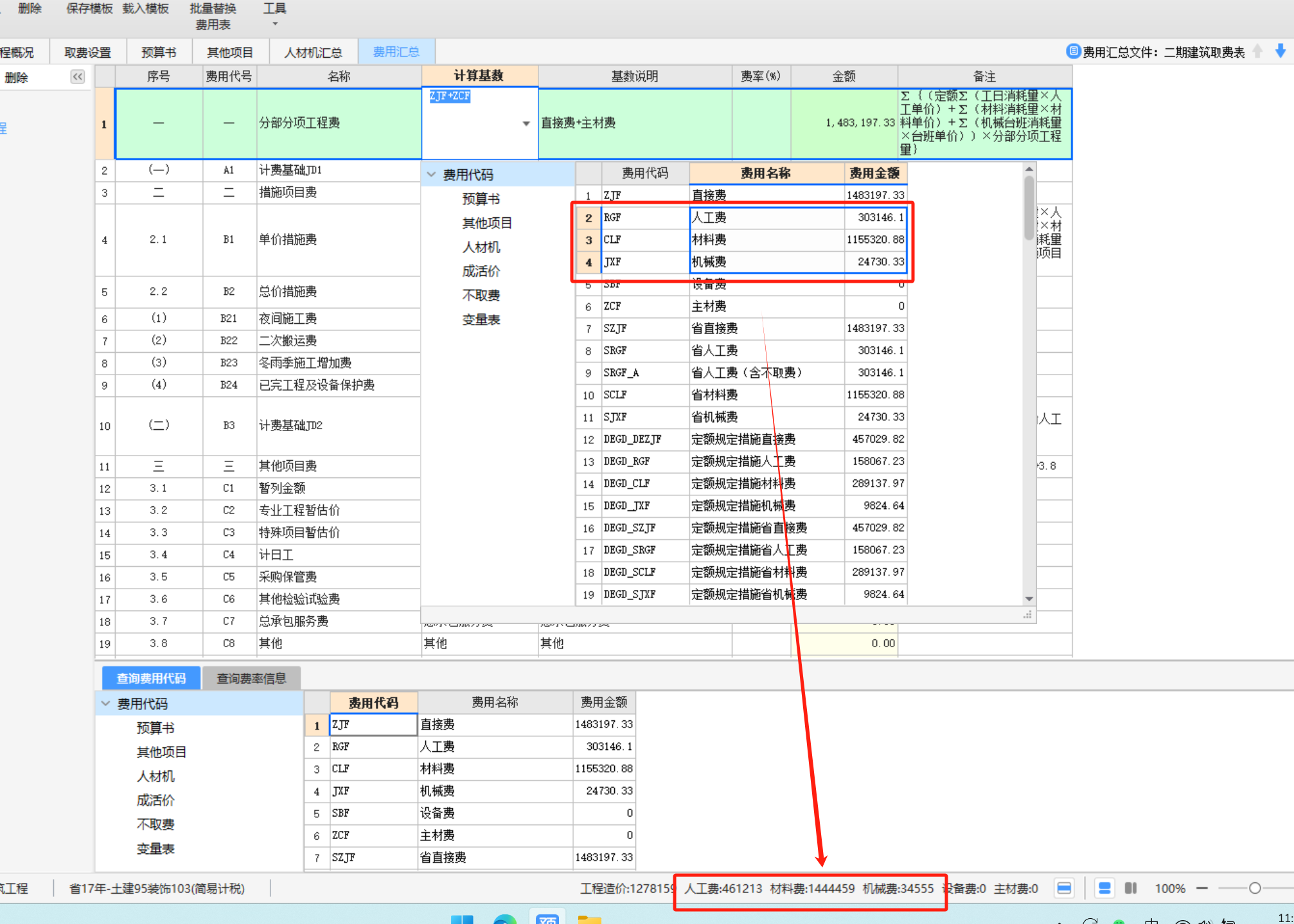Click the 批量替换费用表 button
Image resolution: width=1294 pixels, height=924 pixels.
(x=213, y=16)
